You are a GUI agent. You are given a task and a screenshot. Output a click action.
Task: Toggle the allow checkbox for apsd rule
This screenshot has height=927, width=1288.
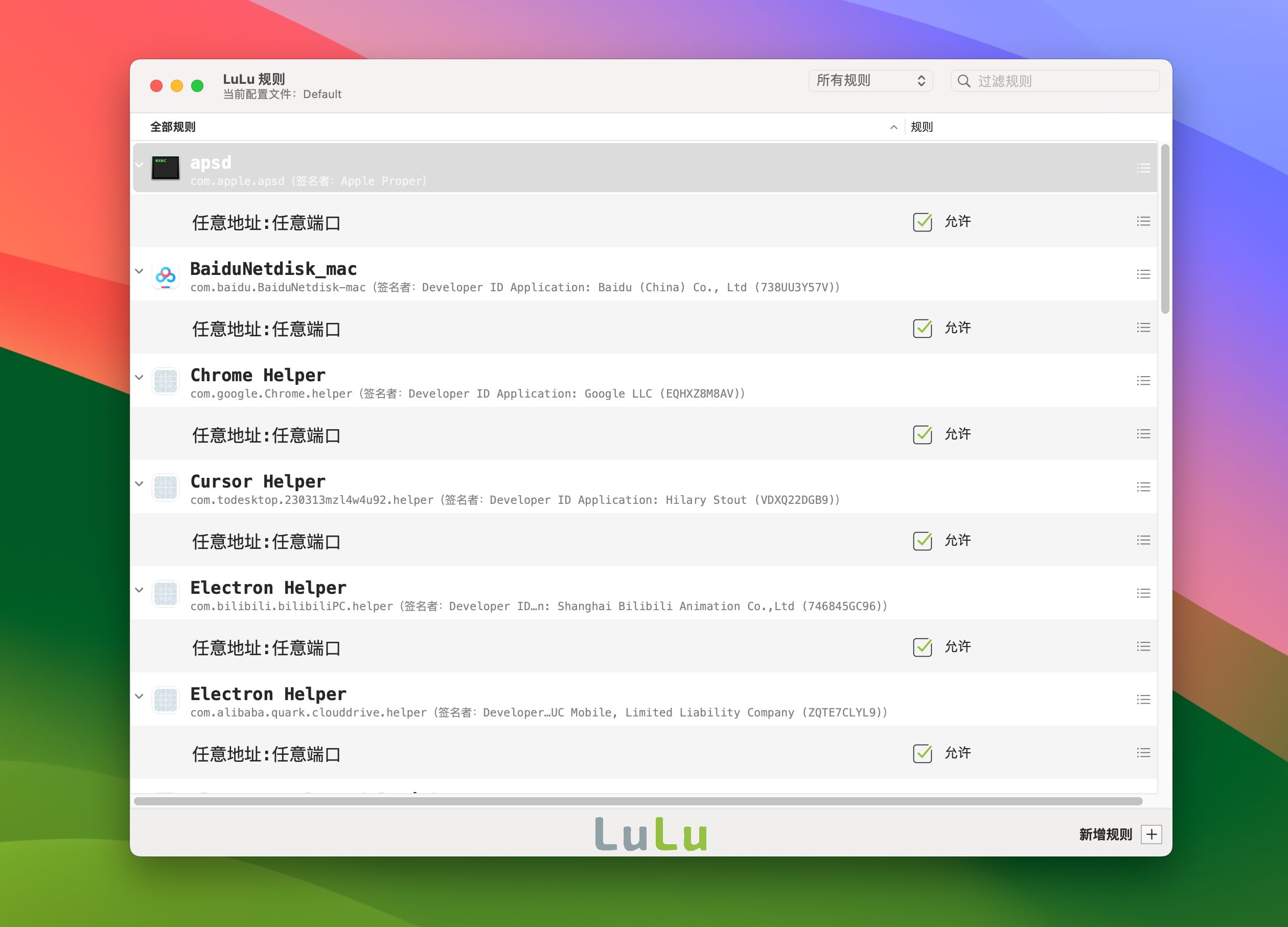[922, 222]
